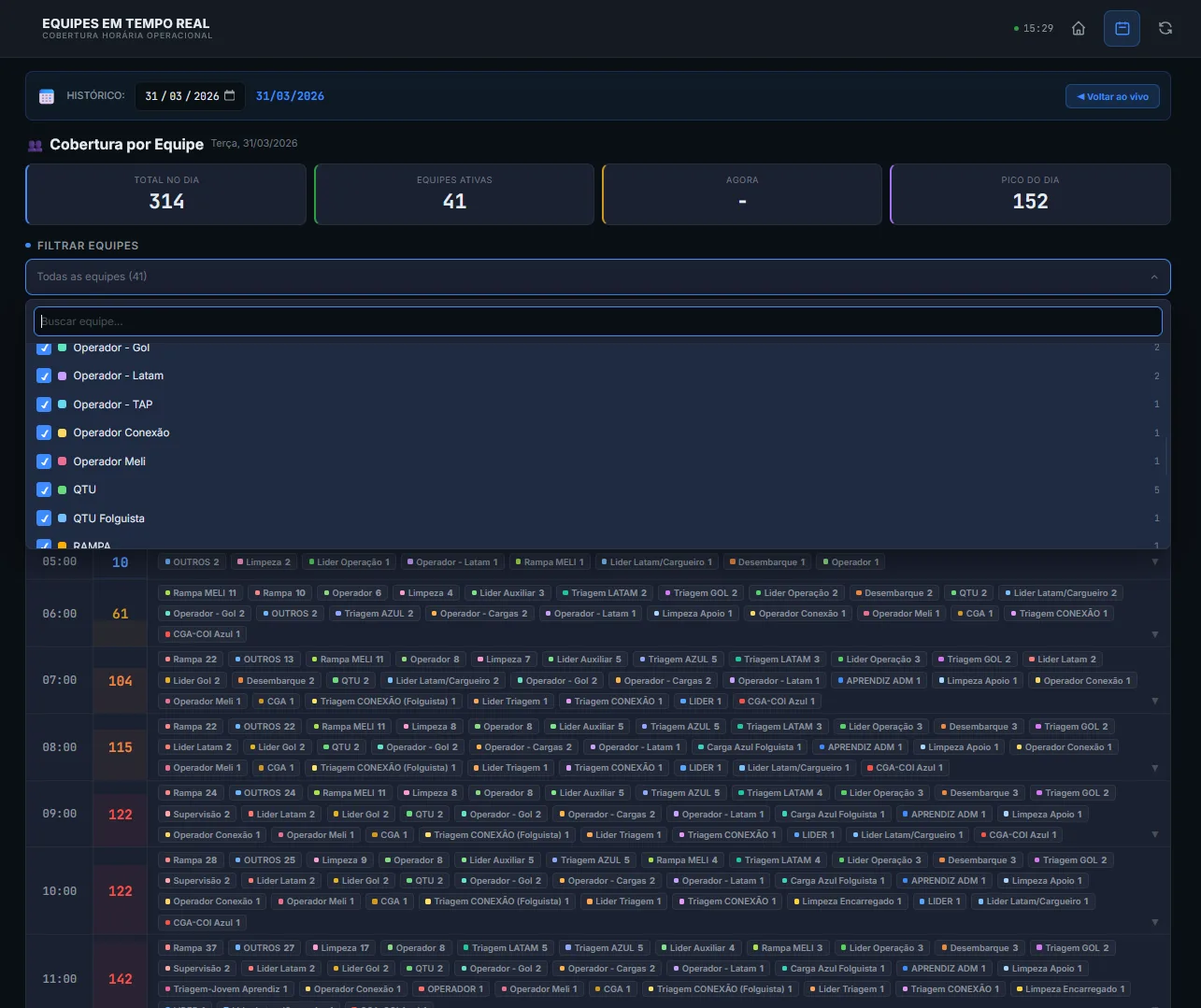Click APRENDIZ ADM 1 tag in 07:00 row
This screenshot has width=1201, height=1008.
tap(879, 681)
